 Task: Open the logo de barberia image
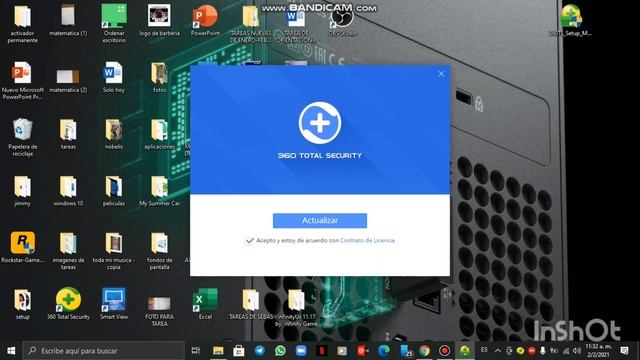coord(159,20)
